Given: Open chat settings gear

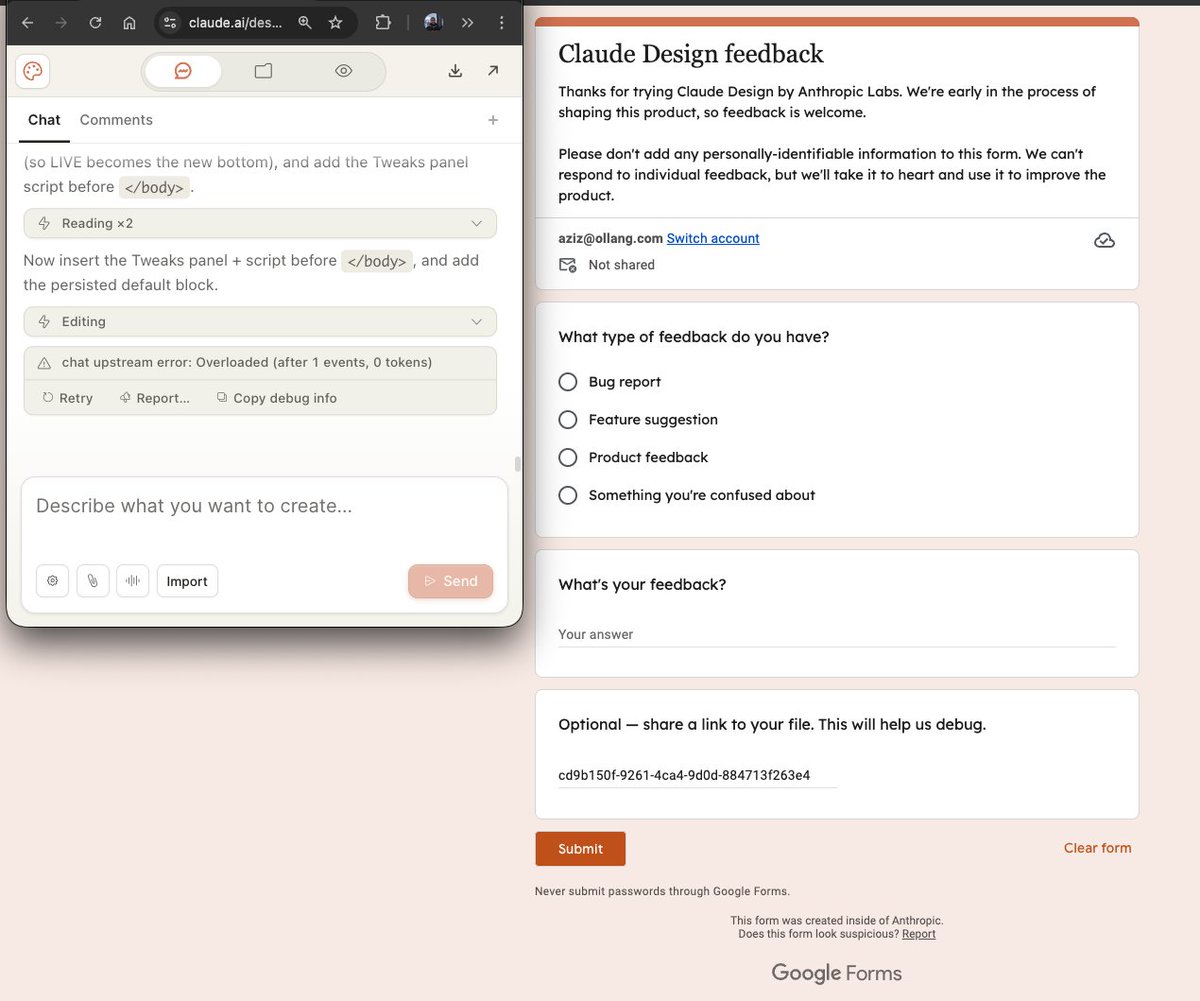Looking at the screenshot, I should point(53,581).
